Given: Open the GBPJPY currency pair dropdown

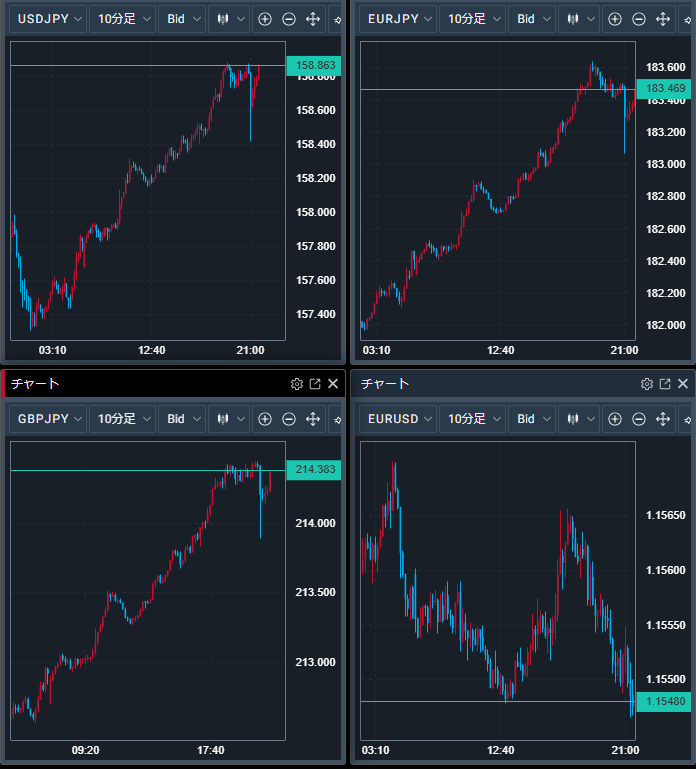Looking at the screenshot, I should (48, 419).
